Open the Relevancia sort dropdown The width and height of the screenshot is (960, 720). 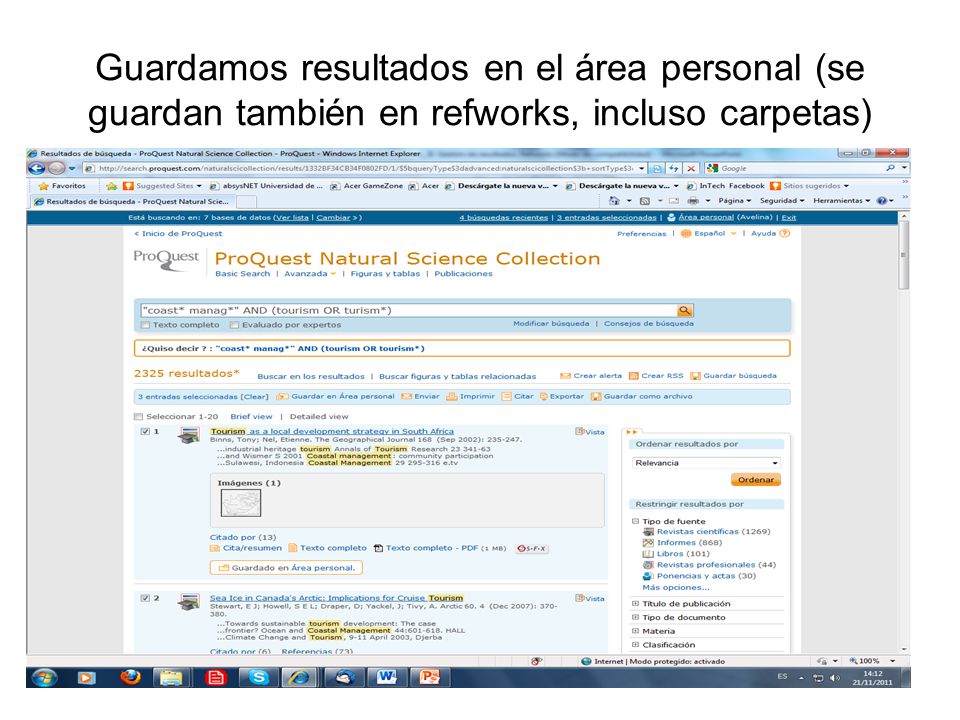point(706,463)
